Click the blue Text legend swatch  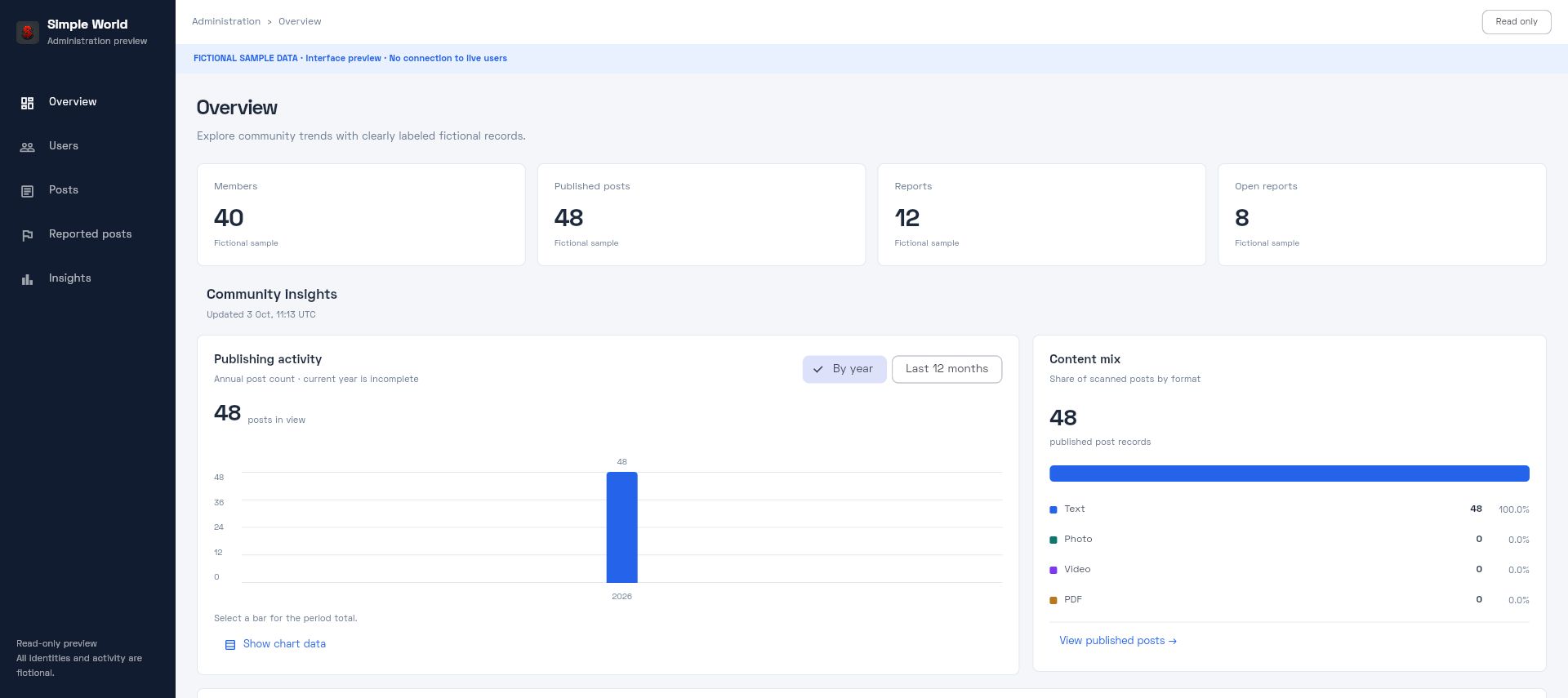click(x=1053, y=510)
